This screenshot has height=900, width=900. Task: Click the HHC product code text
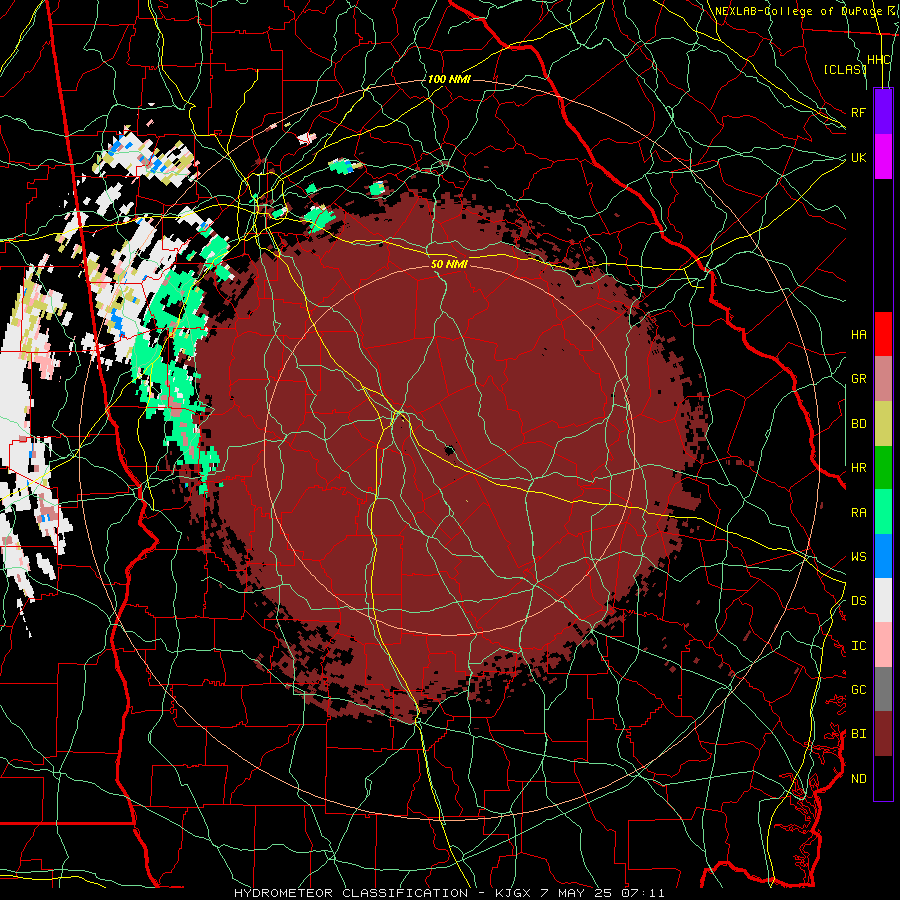click(879, 60)
